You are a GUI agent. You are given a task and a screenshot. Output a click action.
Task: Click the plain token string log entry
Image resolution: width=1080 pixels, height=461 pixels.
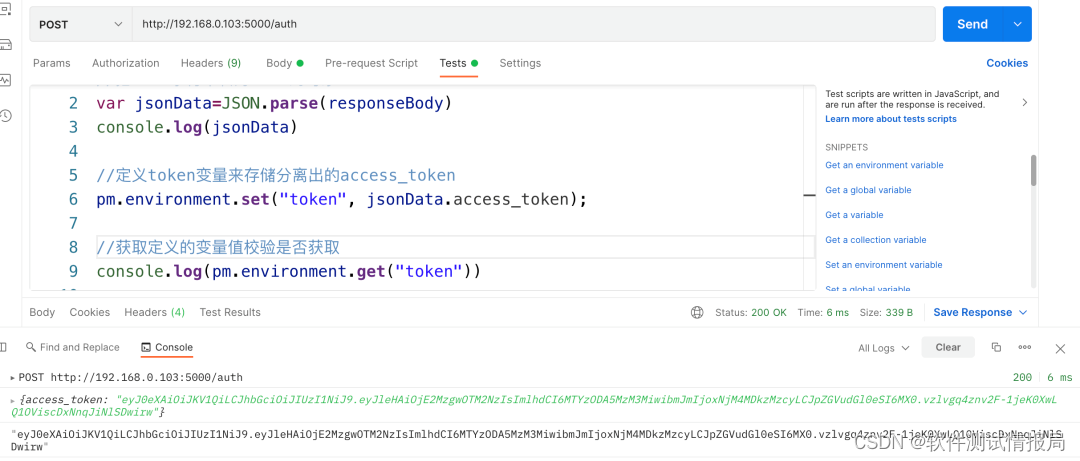pos(537,440)
